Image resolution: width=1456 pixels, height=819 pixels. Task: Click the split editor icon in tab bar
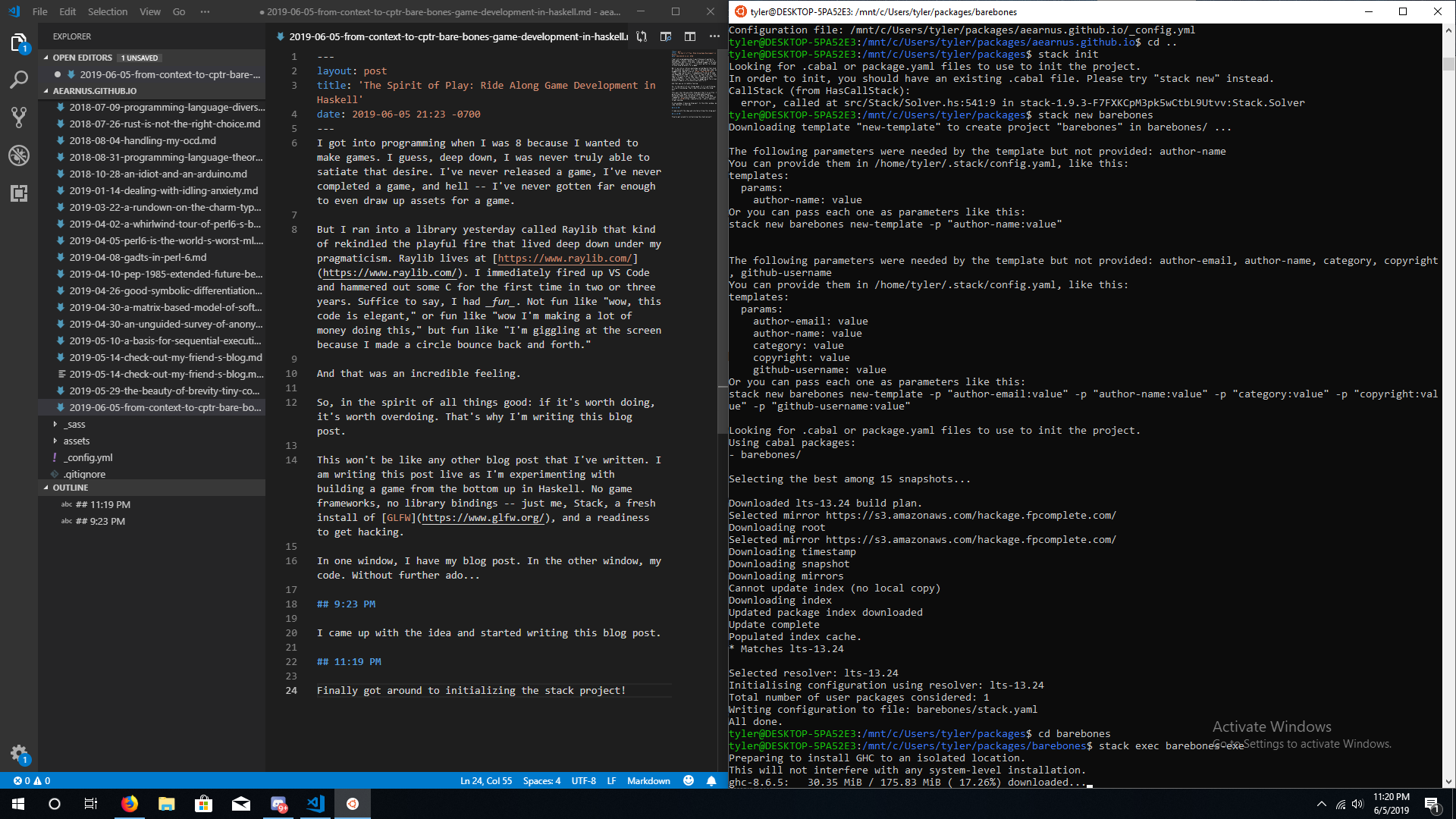pyautogui.click(x=690, y=36)
